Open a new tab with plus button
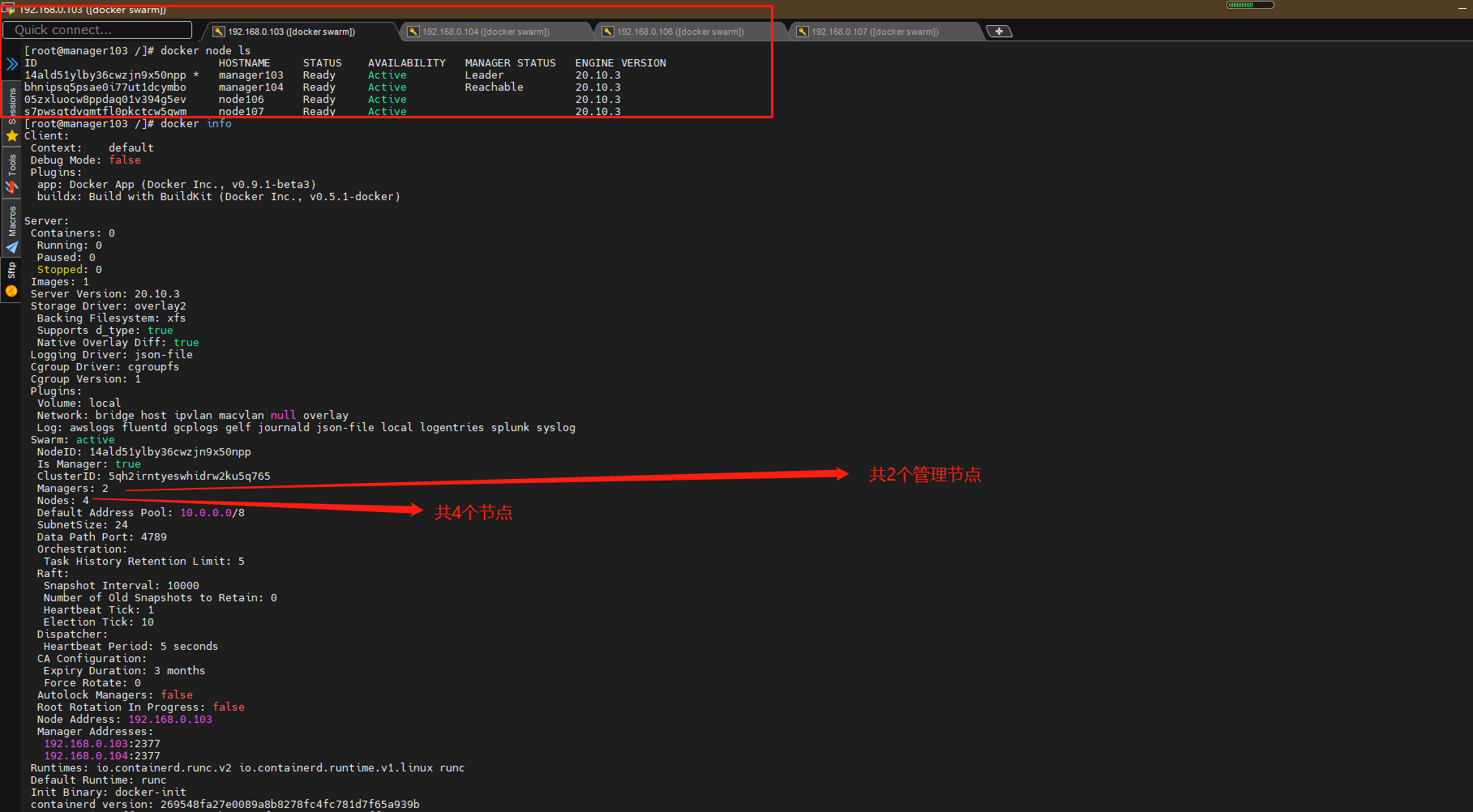Viewport: 1473px width, 812px height. point(999,32)
